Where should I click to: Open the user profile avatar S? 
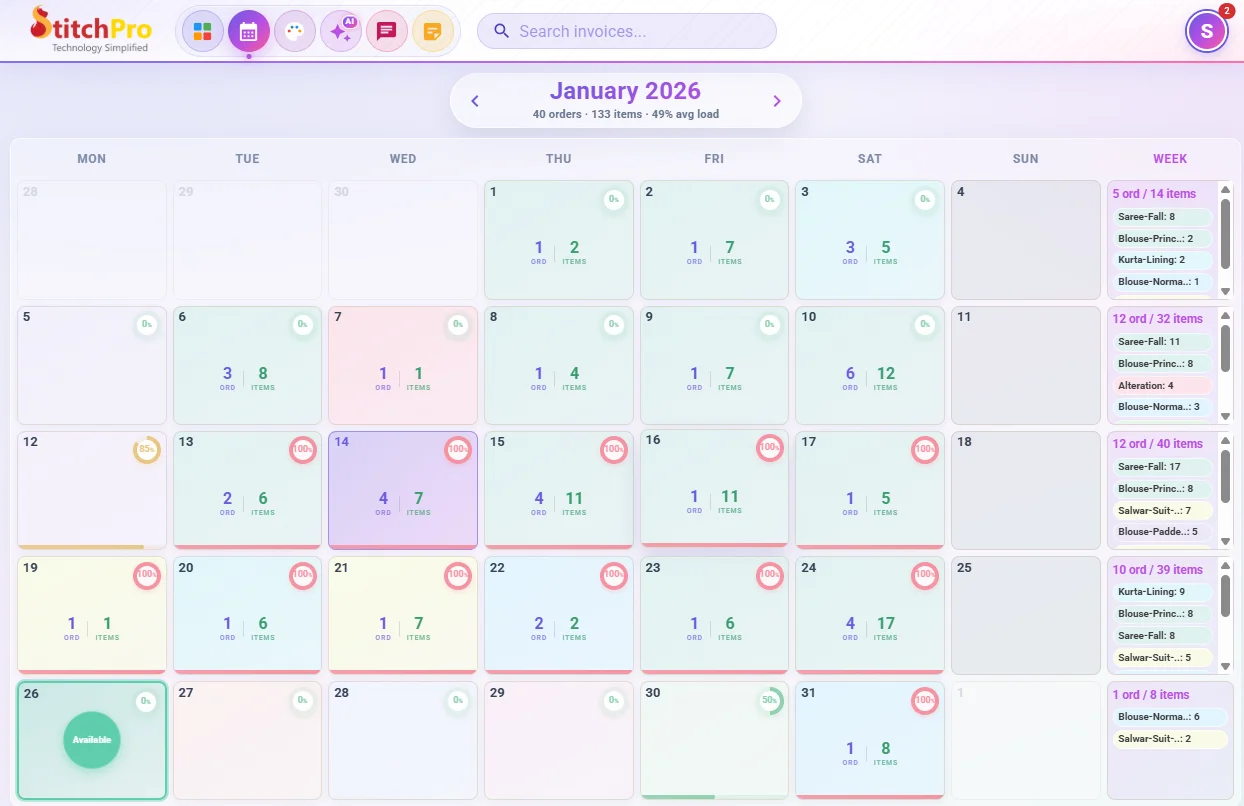click(x=1206, y=31)
